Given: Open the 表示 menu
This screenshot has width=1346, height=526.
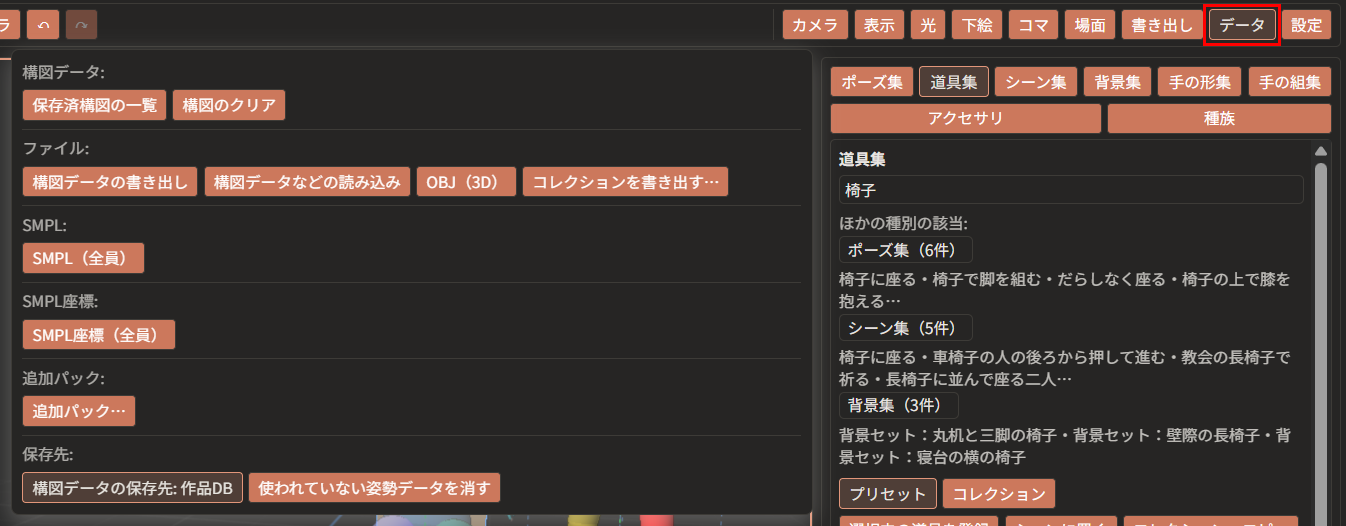Looking at the screenshot, I should coord(879,25).
